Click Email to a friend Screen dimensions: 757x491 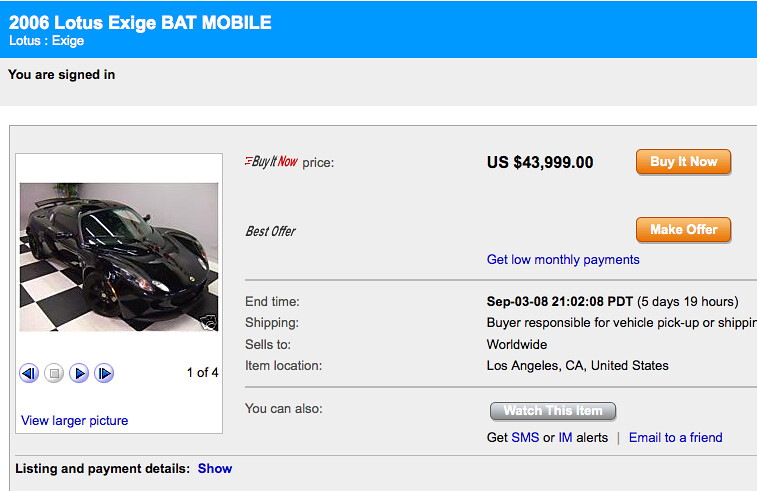(x=675, y=438)
